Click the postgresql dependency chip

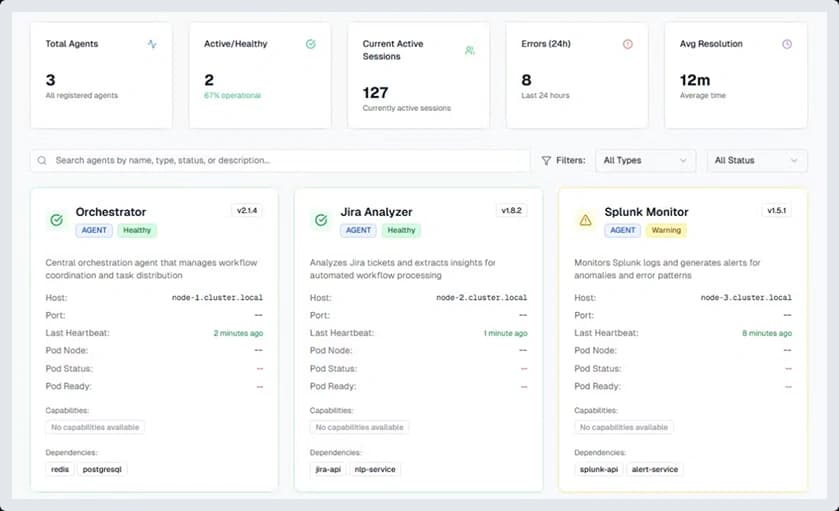(x=102, y=469)
